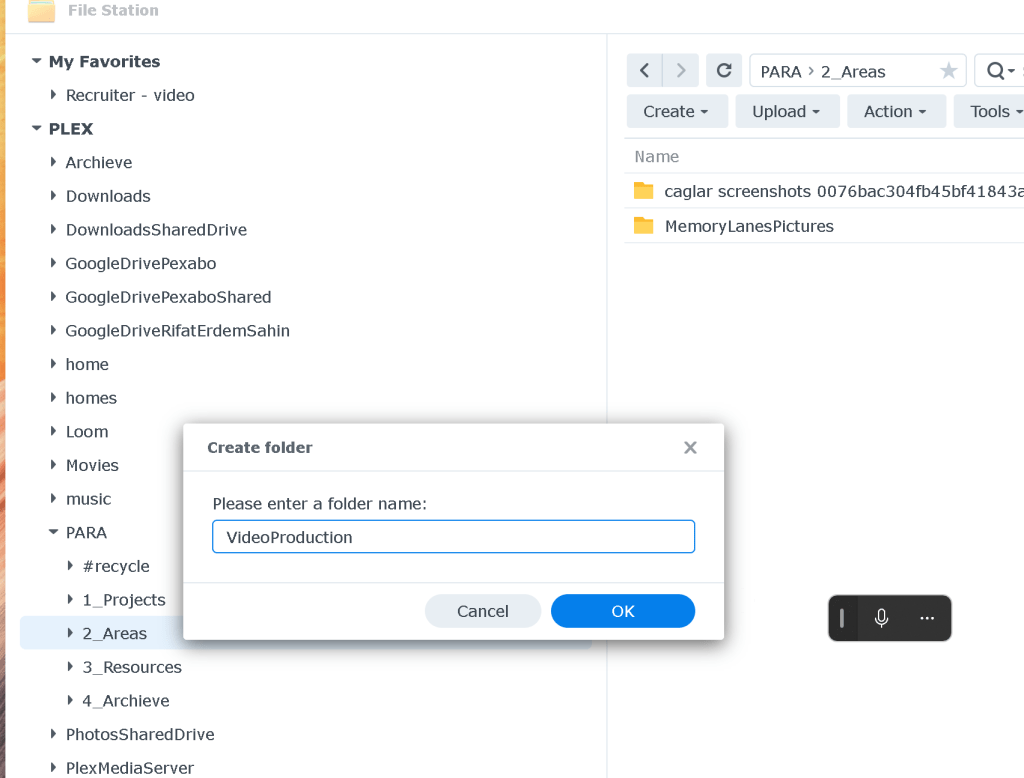Select the homes folder in tree
Image resolution: width=1024 pixels, height=778 pixels.
click(91, 398)
